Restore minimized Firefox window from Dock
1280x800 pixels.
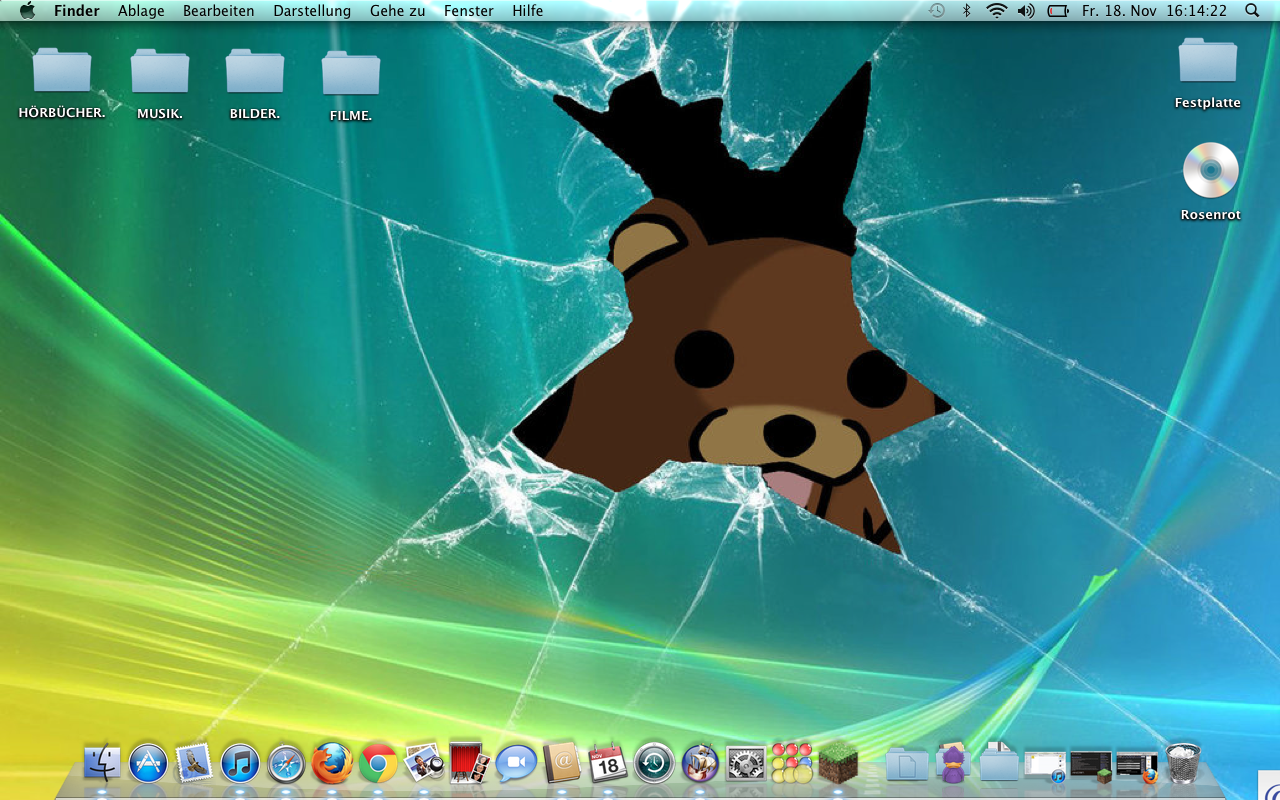point(1137,767)
